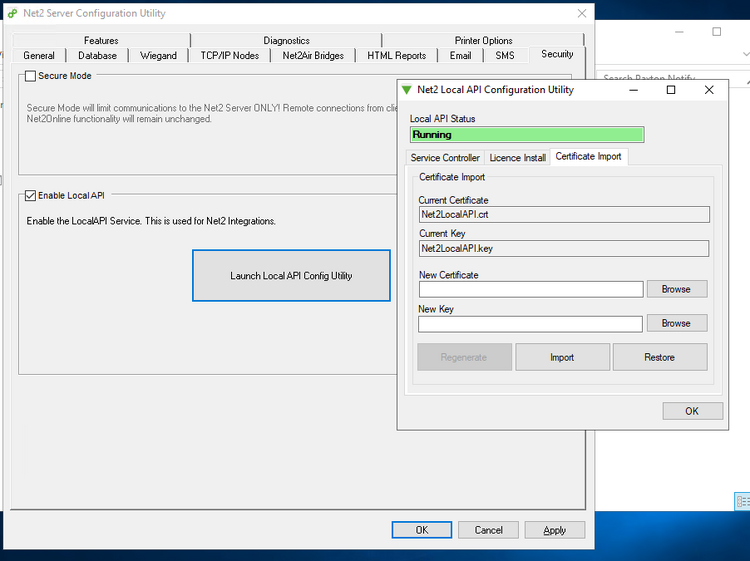Select the TCP/IP Nodes tab
Image resolution: width=750 pixels, height=561 pixels.
pyautogui.click(x=230, y=55)
